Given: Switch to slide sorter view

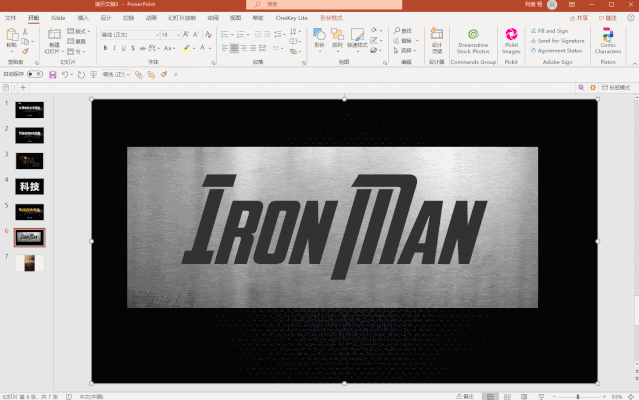Looking at the screenshot, I should (x=507, y=396).
